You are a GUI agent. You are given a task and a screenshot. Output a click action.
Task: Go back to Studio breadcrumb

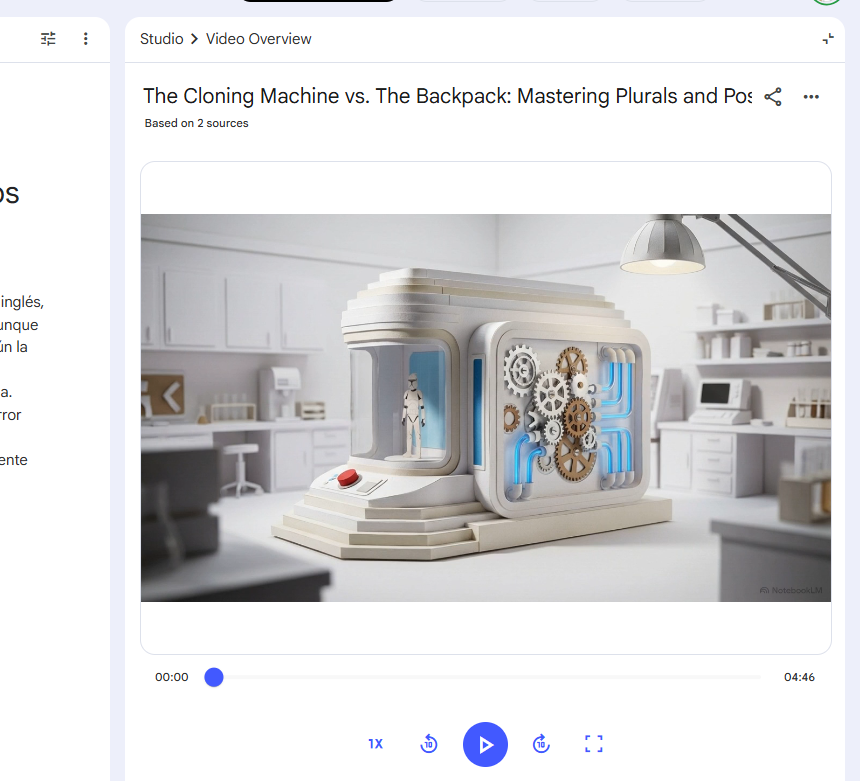pos(161,39)
